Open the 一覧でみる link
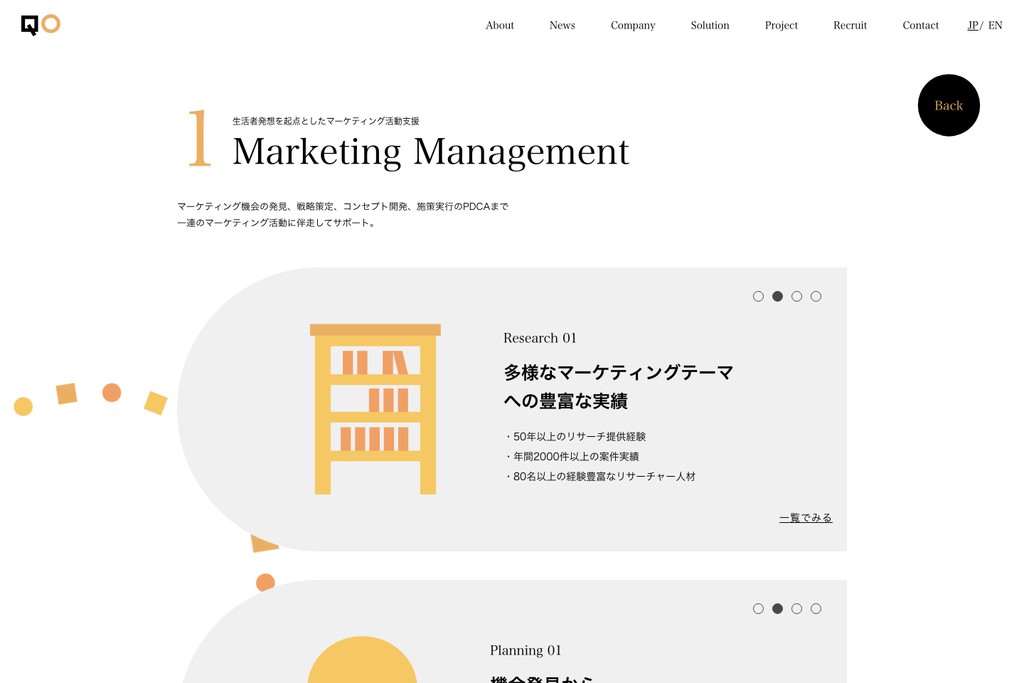Viewport: 1024px width, 683px height. 806,518
